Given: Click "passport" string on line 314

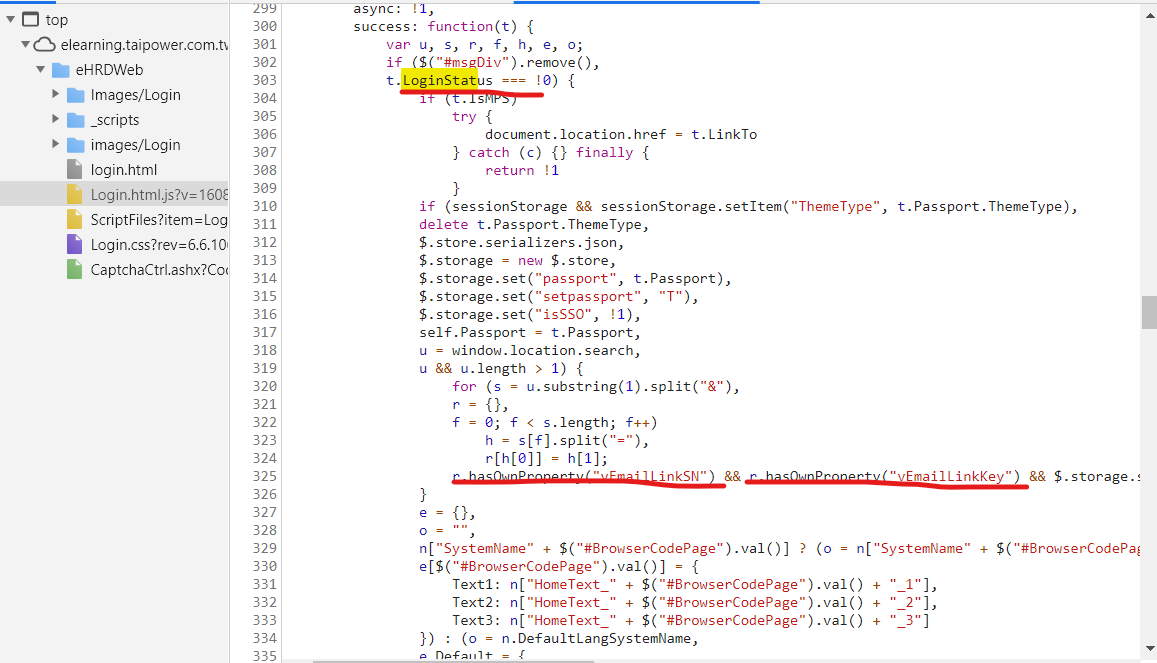Looking at the screenshot, I should [576, 279].
